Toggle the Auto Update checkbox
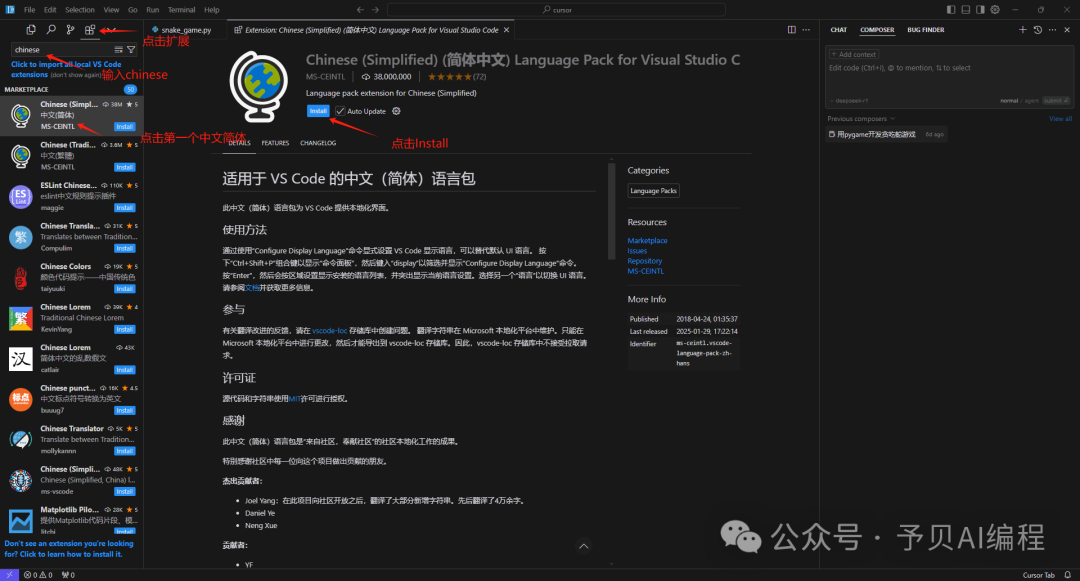This screenshot has width=1080, height=581. pyautogui.click(x=340, y=111)
